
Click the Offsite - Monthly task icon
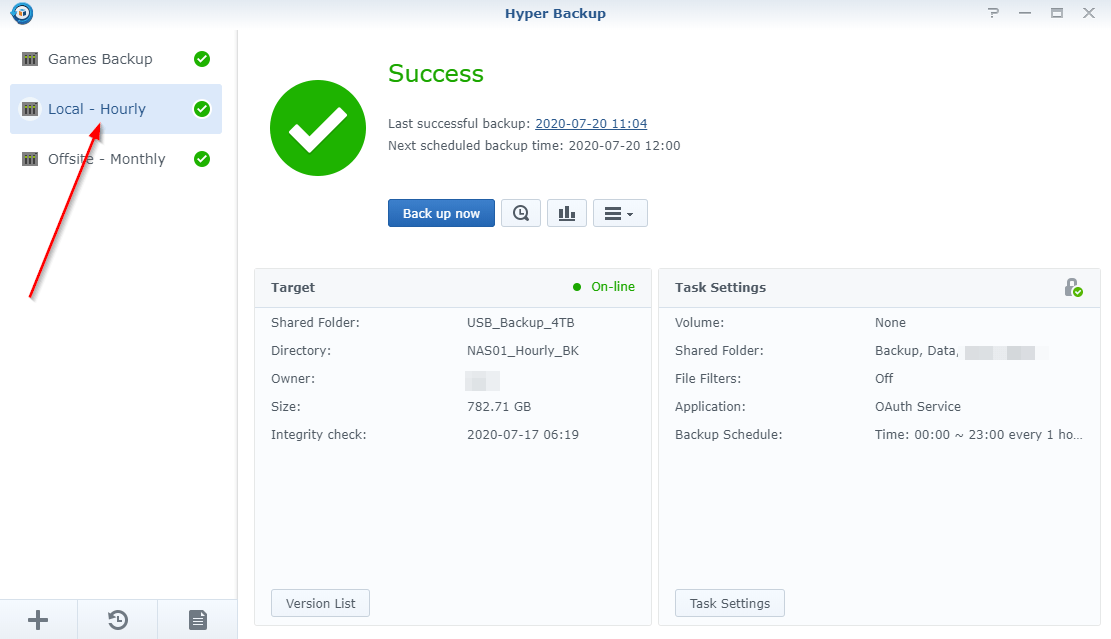click(30, 159)
